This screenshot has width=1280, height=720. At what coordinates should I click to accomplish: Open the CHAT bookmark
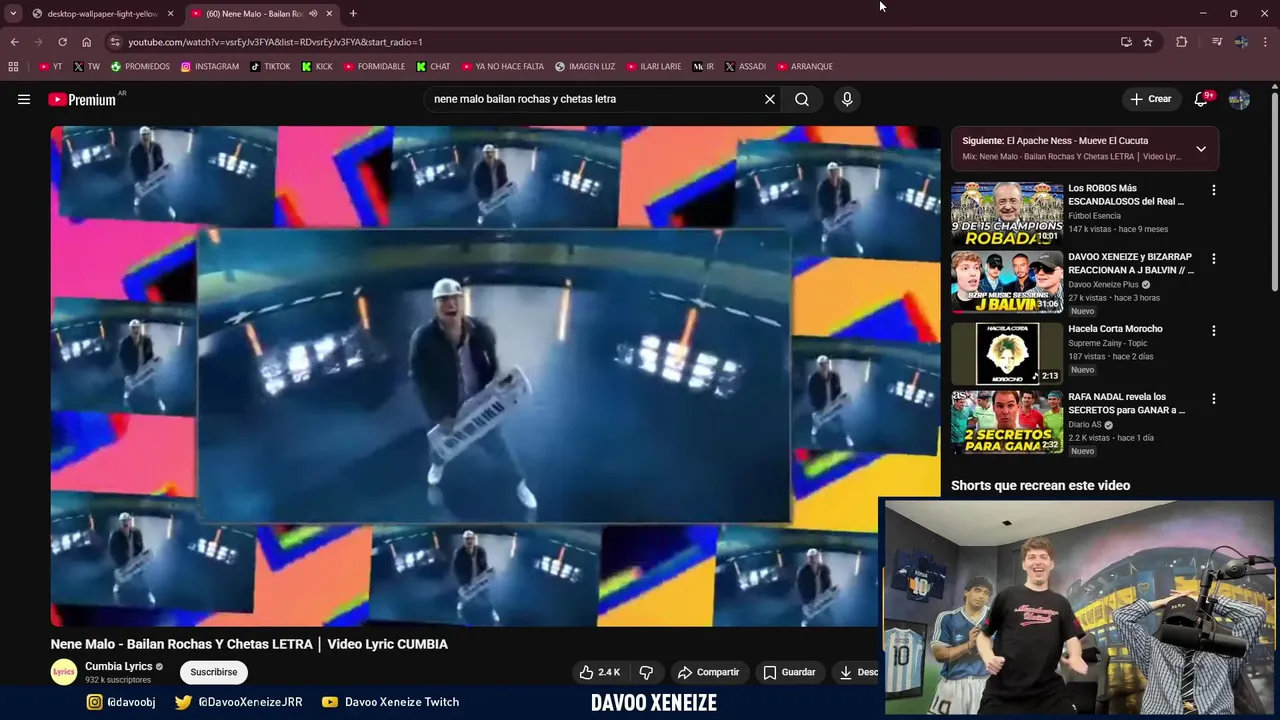(433, 67)
